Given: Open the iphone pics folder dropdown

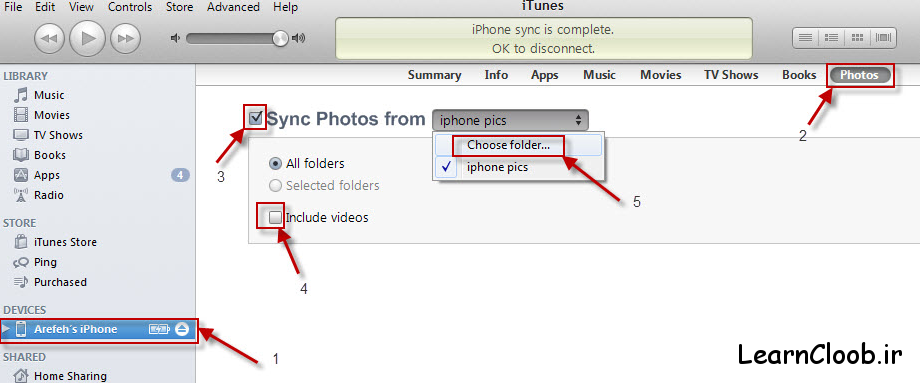Looking at the screenshot, I should pos(510,121).
